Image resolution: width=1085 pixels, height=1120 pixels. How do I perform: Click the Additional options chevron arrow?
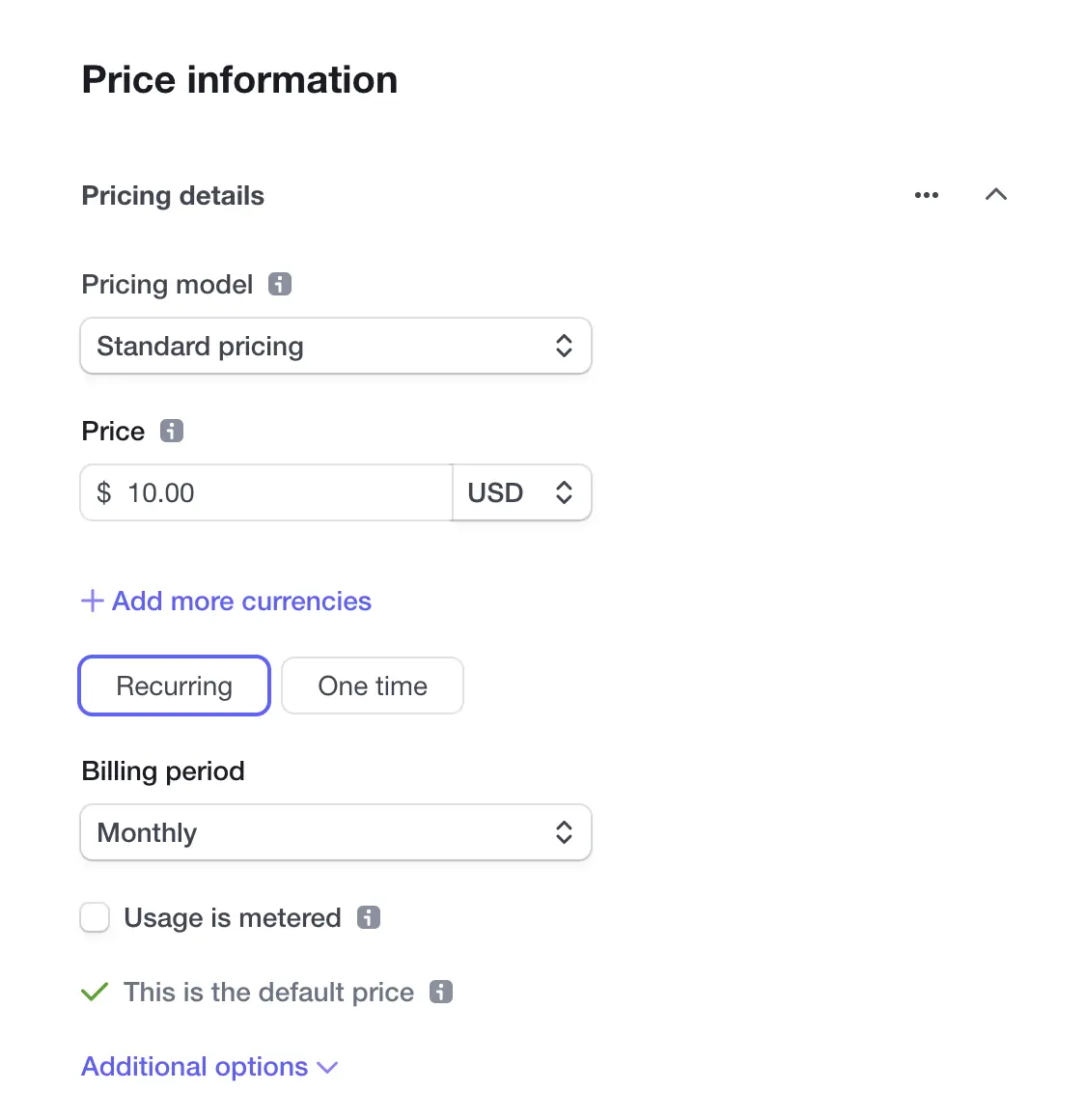pyautogui.click(x=327, y=1067)
